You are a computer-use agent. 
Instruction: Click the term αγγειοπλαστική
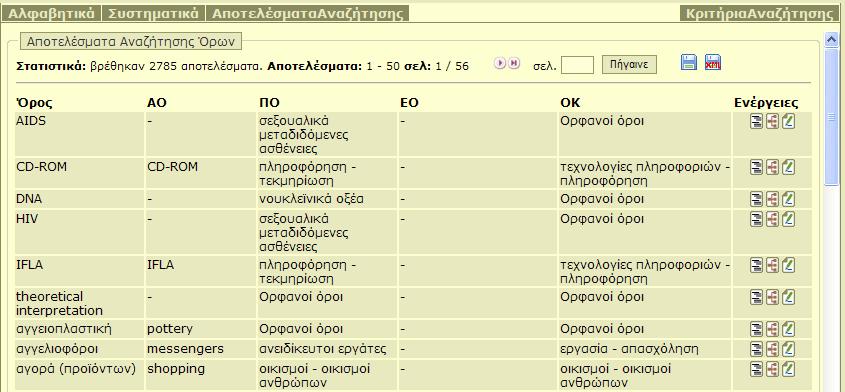(x=64, y=329)
